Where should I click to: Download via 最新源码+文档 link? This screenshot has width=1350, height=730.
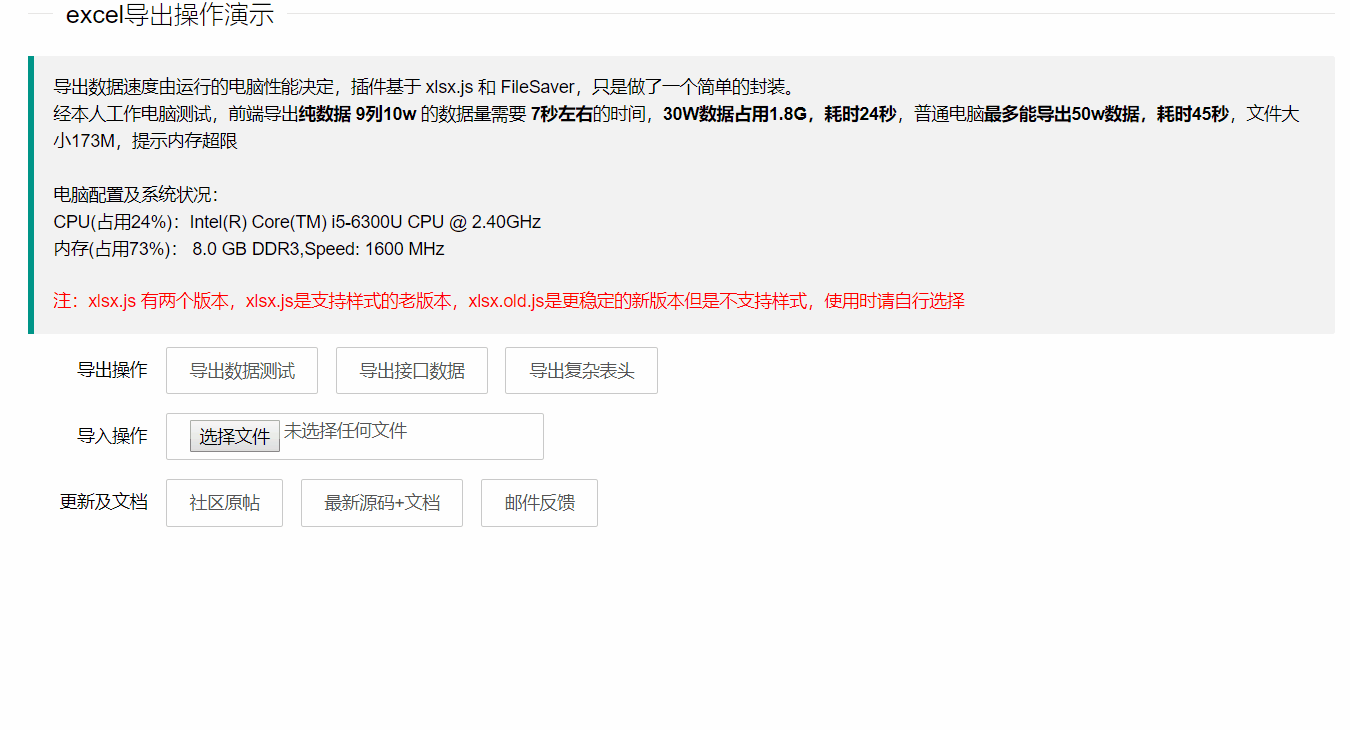click(x=381, y=502)
